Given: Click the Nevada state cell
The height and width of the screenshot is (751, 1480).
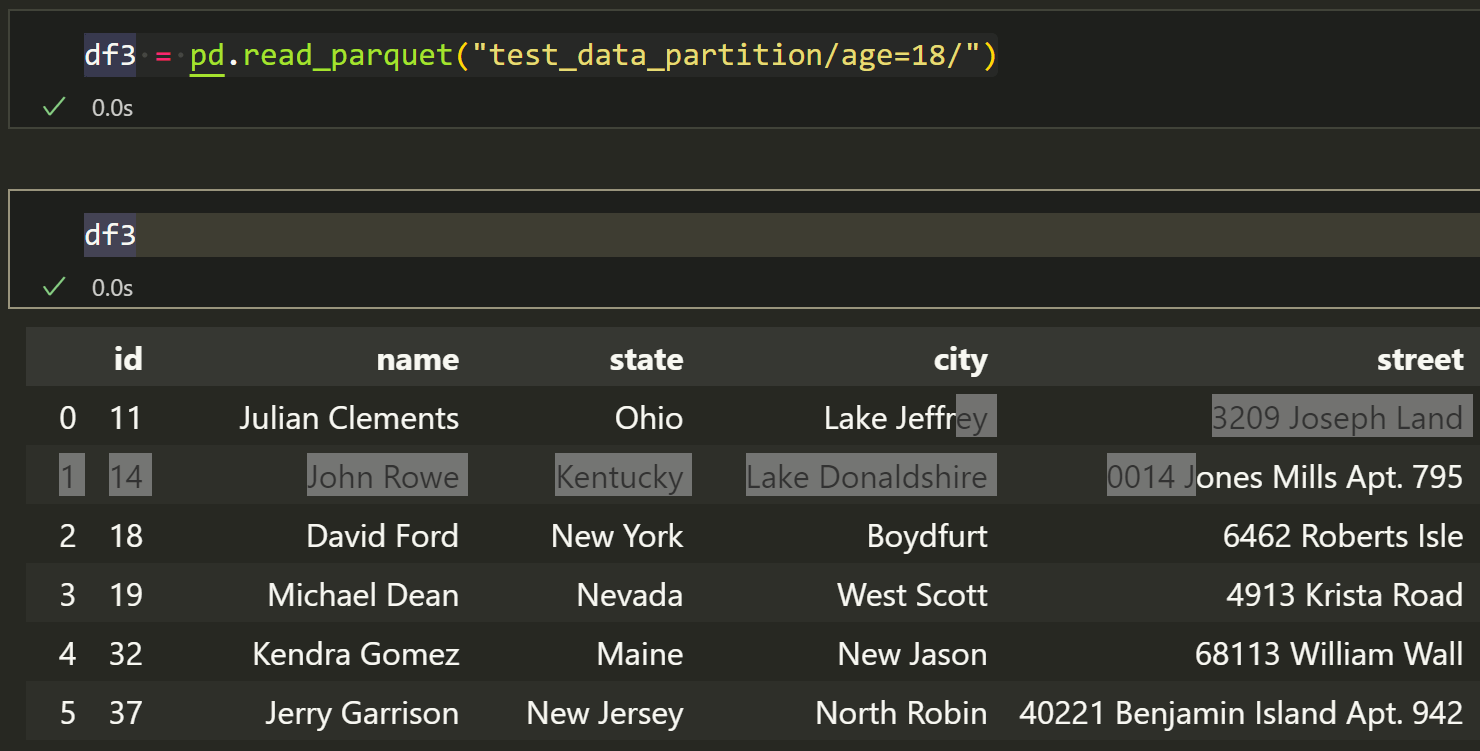Looking at the screenshot, I should click(630, 594).
